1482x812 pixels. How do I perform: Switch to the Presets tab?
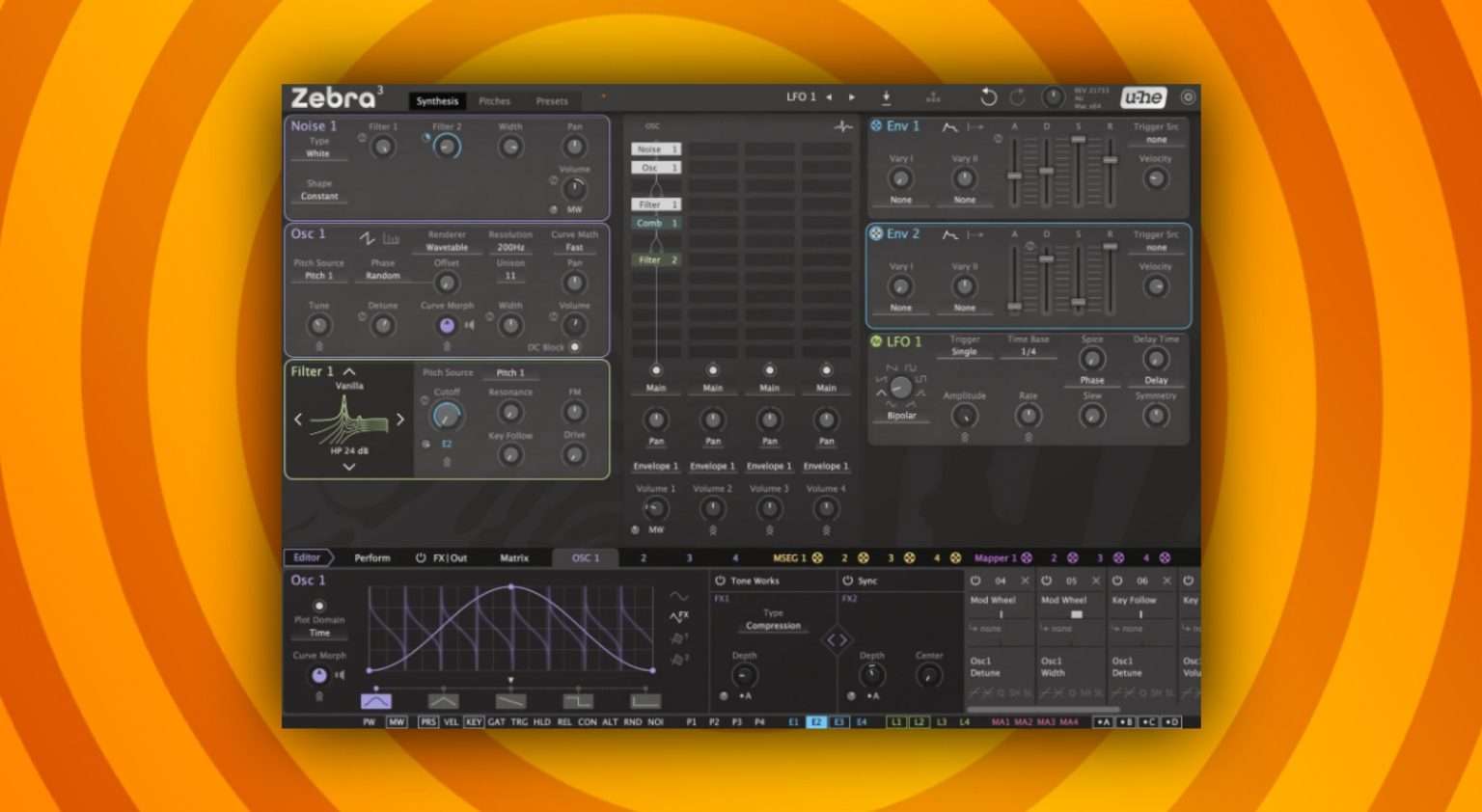(x=552, y=100)
